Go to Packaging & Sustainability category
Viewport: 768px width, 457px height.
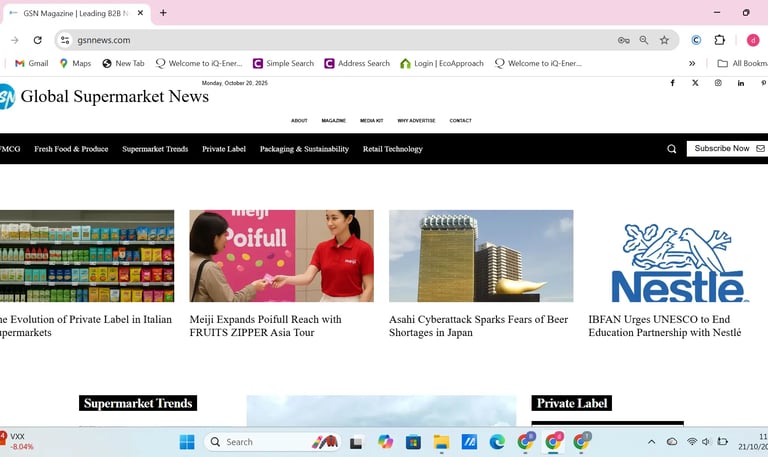(x=304, y=149)
